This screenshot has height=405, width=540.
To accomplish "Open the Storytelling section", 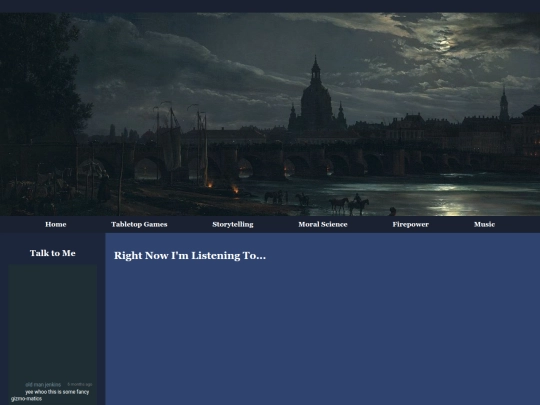I will 233,225.
